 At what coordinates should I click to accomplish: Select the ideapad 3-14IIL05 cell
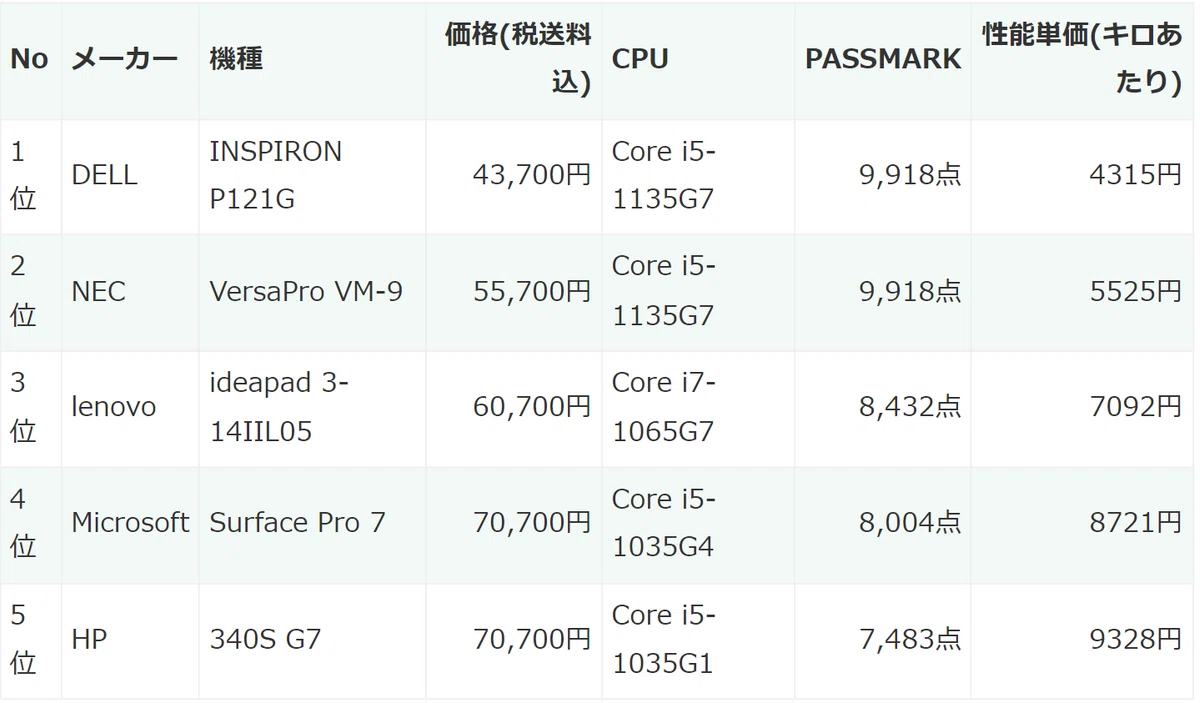[312, 408]
